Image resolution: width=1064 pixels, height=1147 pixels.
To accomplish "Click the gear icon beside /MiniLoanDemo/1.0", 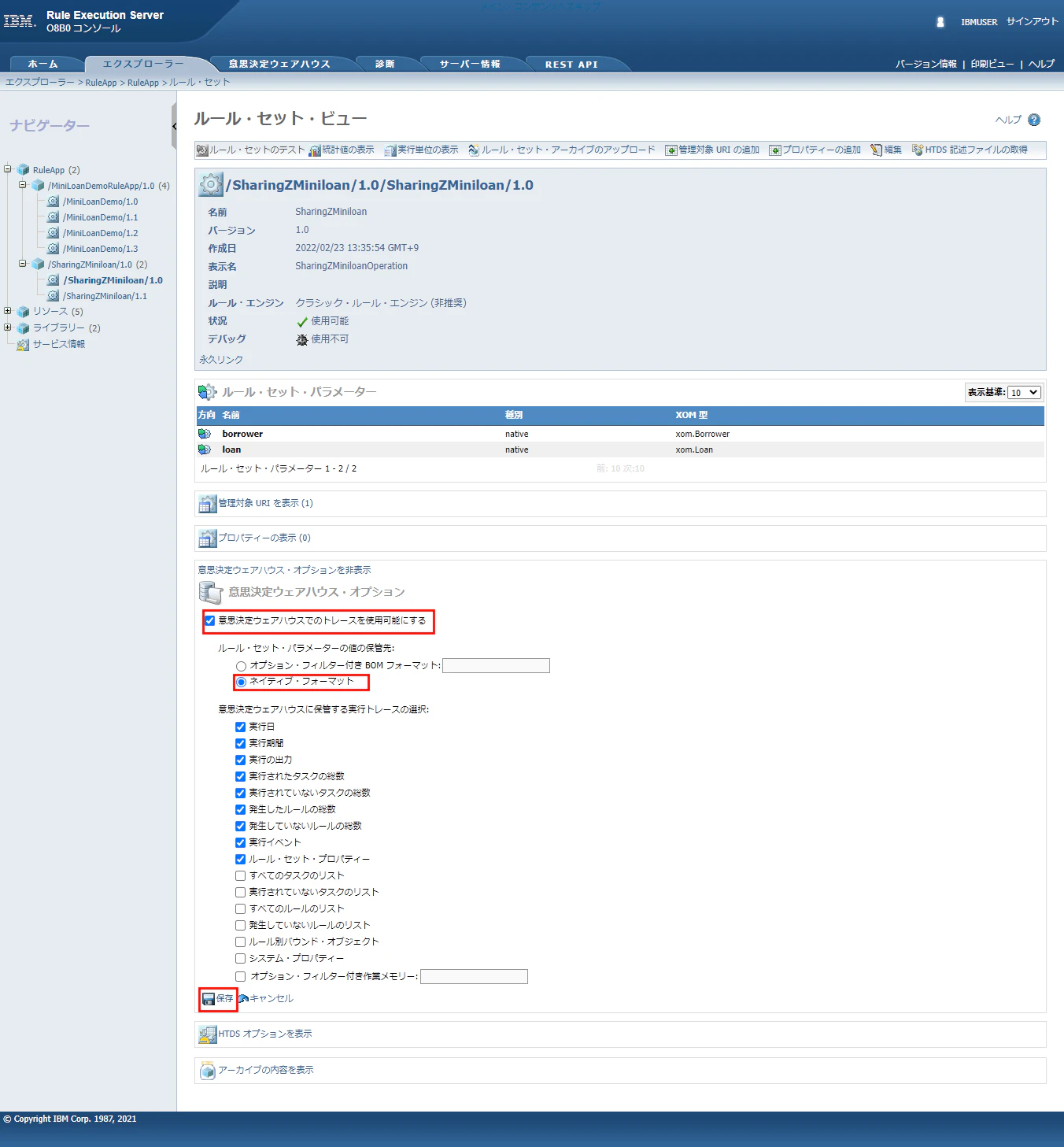I will 53,202.
